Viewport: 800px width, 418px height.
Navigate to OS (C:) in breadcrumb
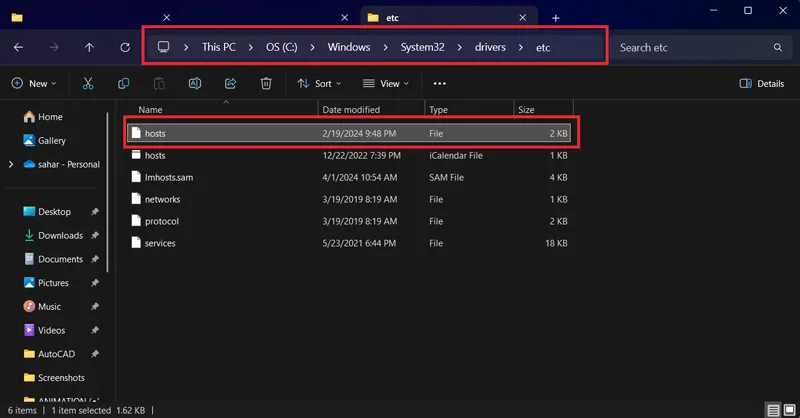click(281, 47)
